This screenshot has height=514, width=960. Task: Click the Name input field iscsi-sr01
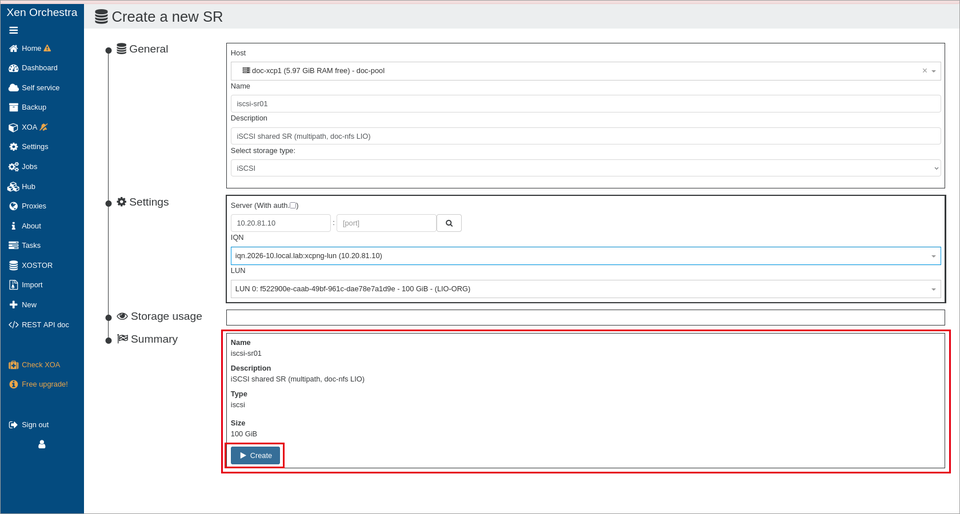pos(585,103)
